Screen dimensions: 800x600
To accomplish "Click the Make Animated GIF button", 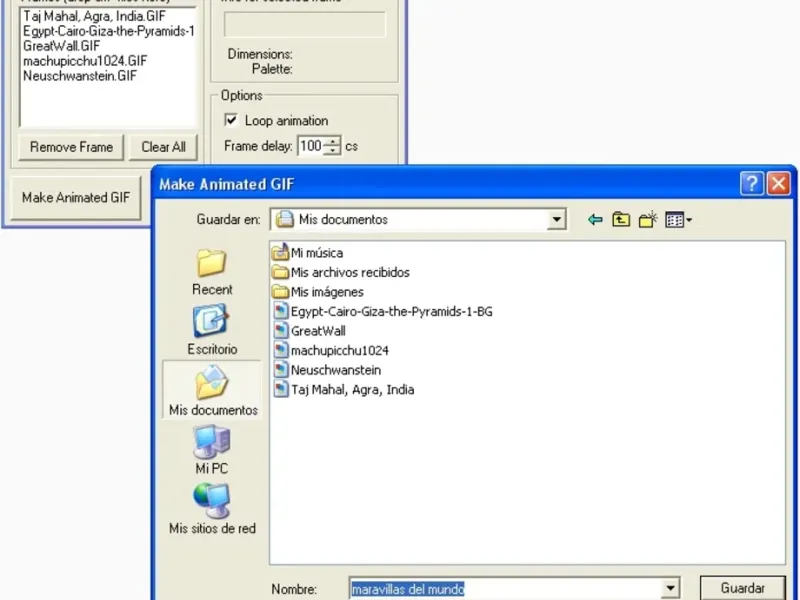I will point(76,198).
